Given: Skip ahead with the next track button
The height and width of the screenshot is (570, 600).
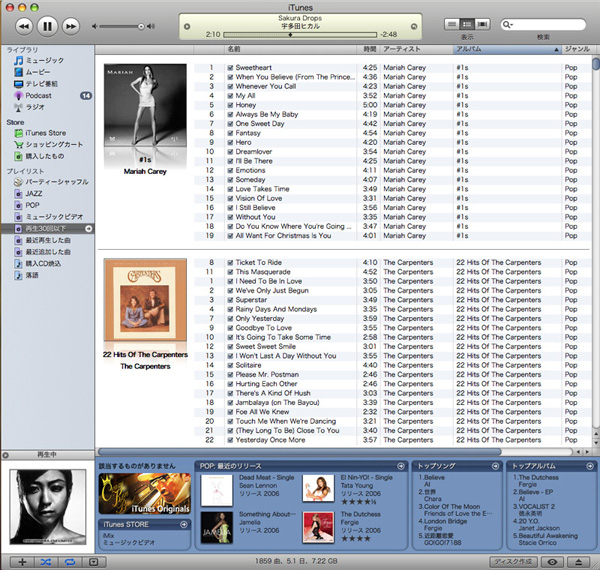Looking at the screenshot, I should (71, 26).
